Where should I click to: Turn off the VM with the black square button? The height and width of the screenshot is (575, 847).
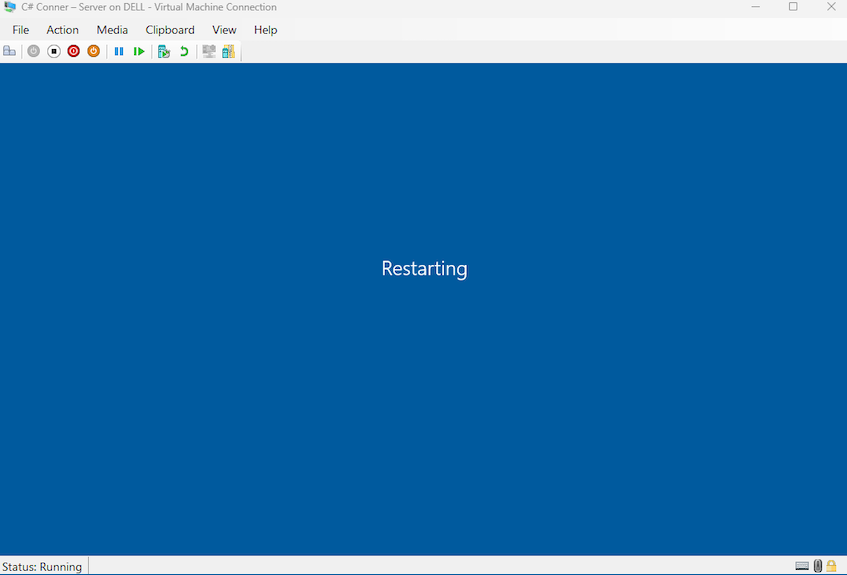(53, 51)
